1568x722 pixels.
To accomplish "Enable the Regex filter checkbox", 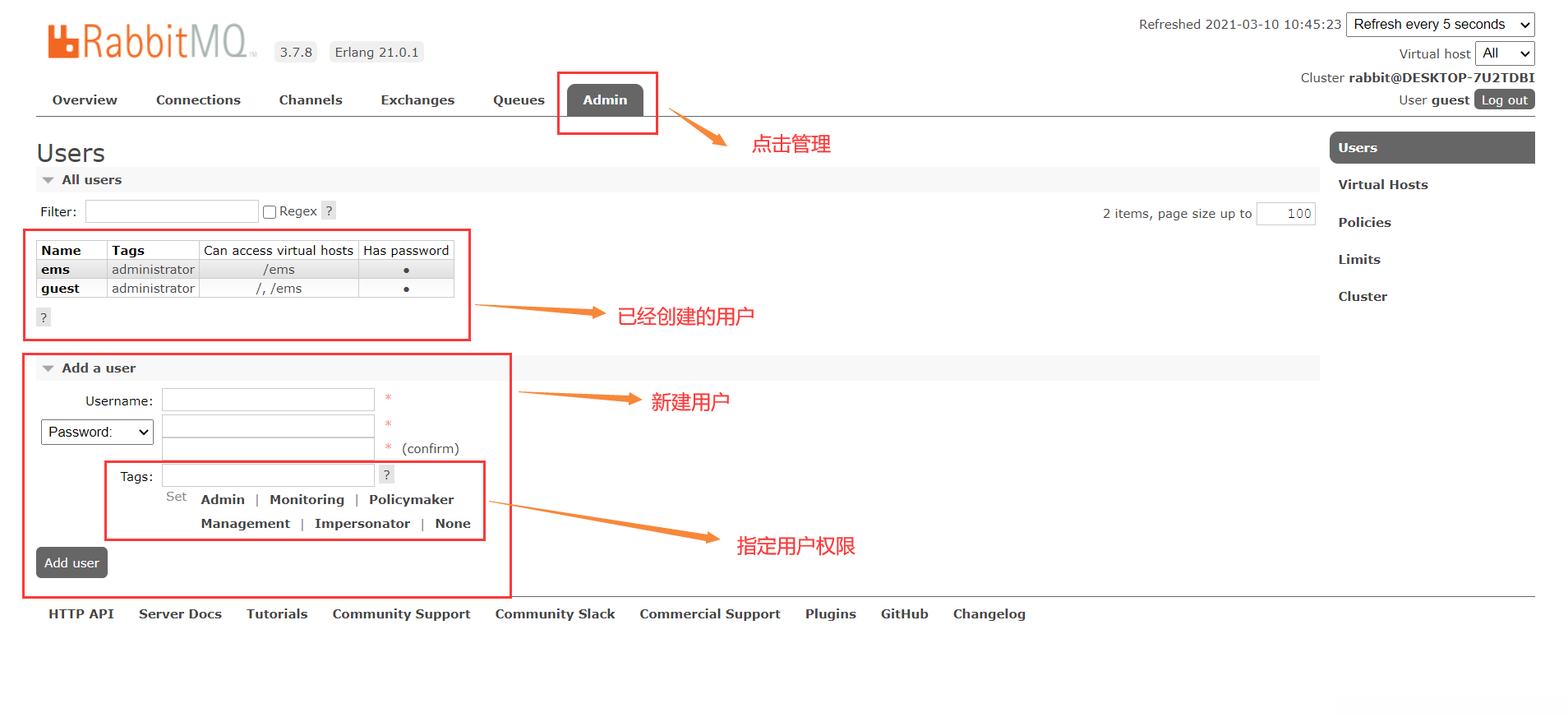I will point(270,212).
